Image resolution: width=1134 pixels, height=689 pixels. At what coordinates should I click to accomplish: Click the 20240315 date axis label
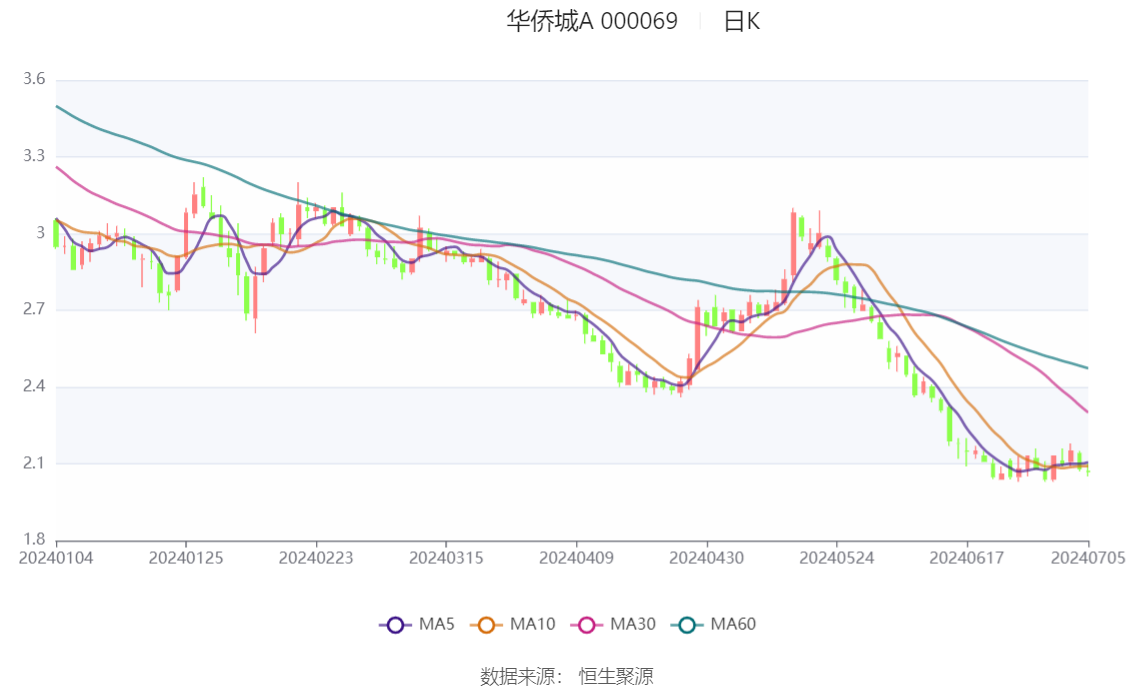pyautogui.click(x=446, y=558)
